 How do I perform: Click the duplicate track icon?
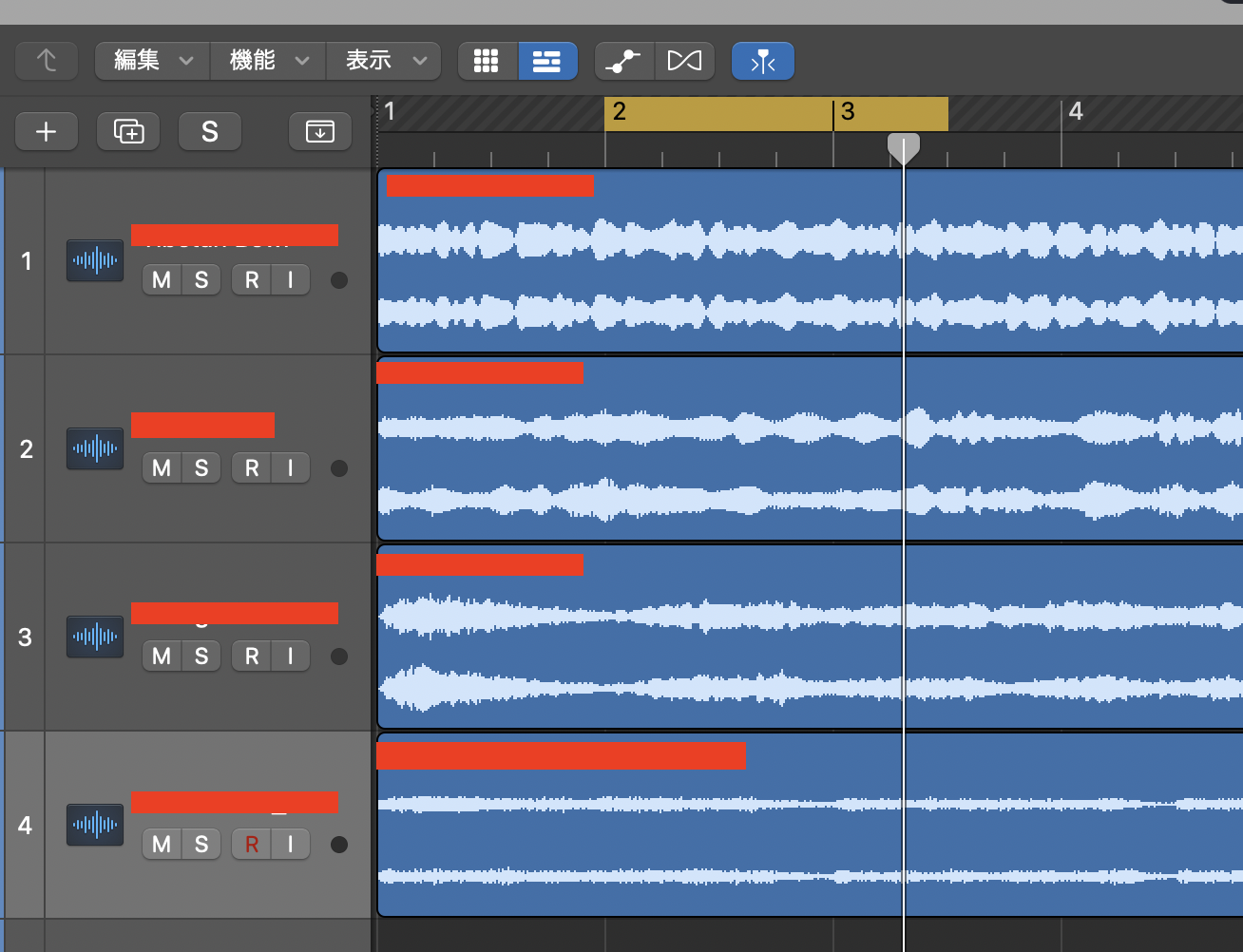click(128, 131)
